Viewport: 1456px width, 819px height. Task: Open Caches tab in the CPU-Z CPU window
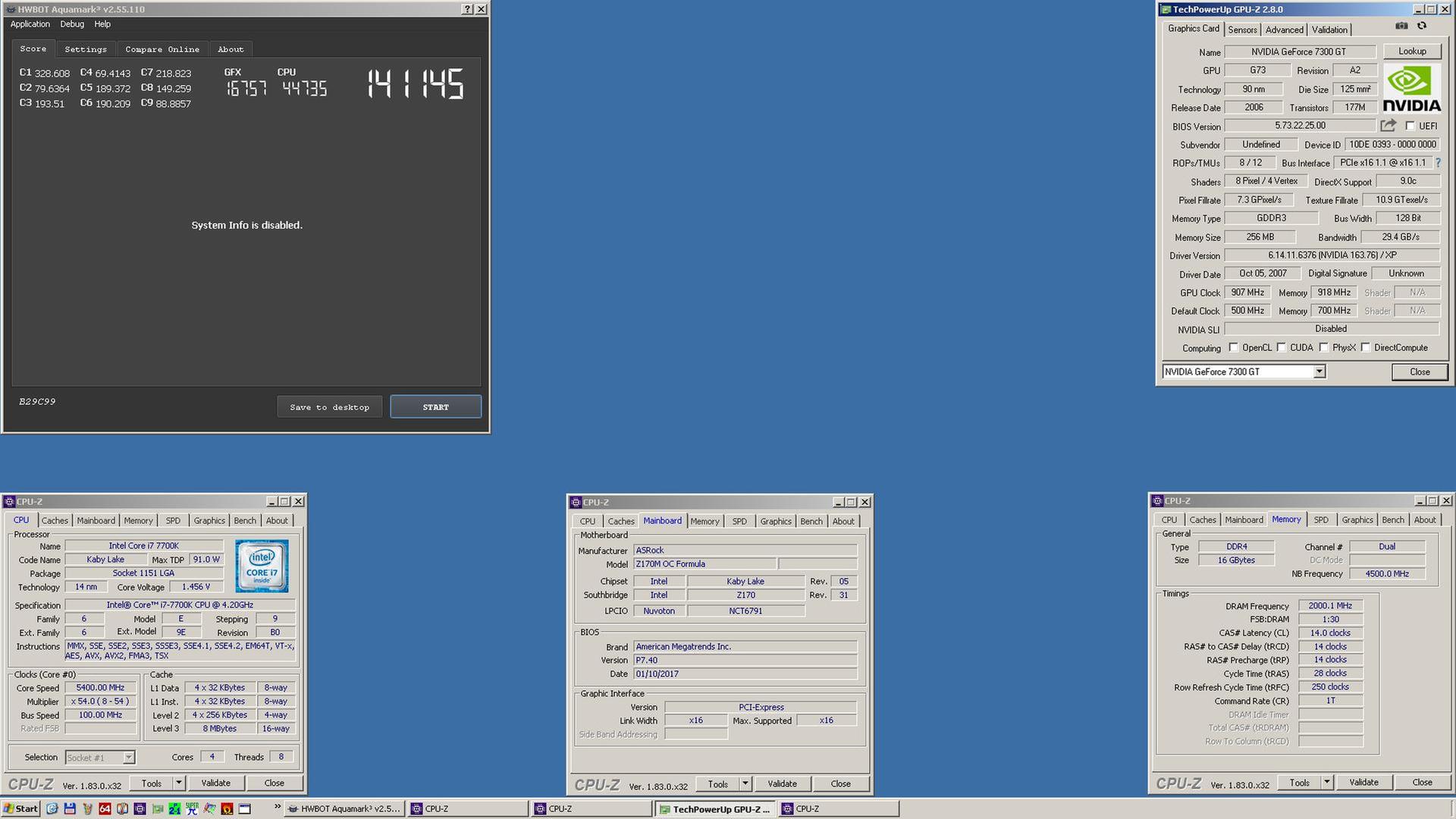[55, 521]
